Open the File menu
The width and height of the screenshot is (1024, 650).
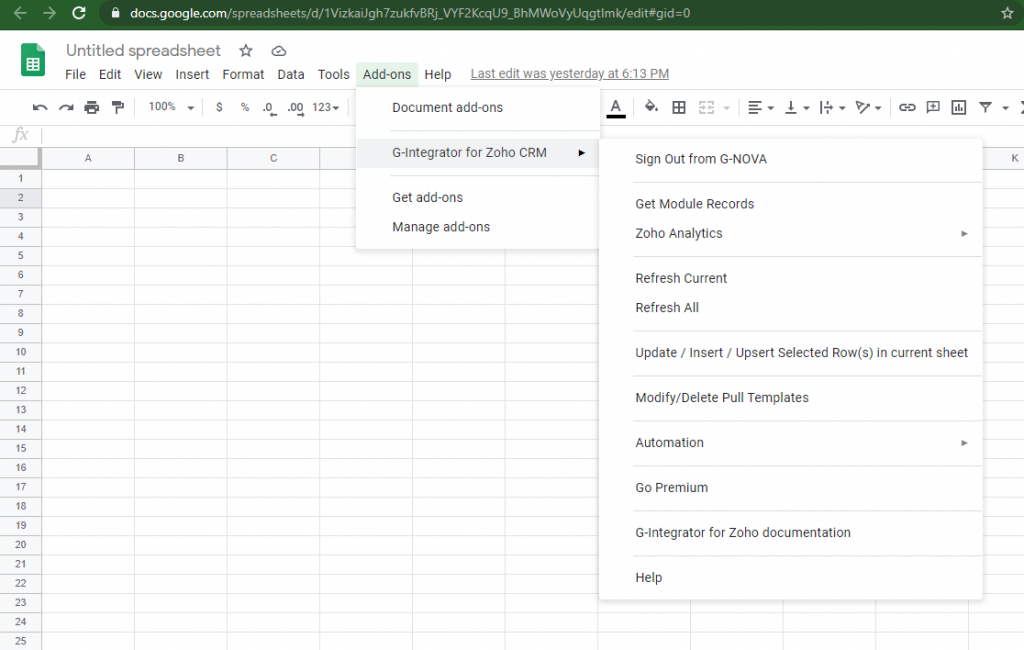tap(75, 74)
